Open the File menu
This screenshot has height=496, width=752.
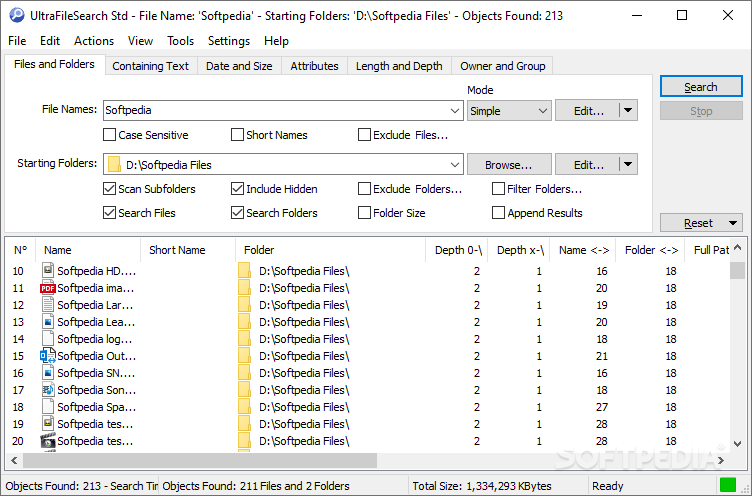click(17, 41)
